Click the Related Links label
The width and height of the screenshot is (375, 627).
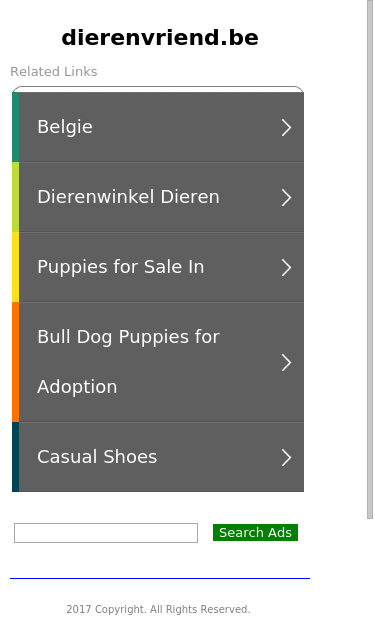click(x=54, y=72)
